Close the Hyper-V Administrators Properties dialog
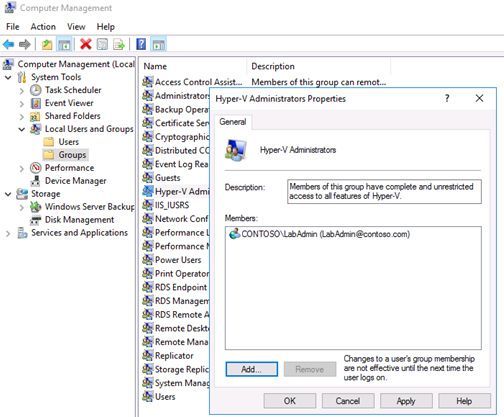Screen dimensions: 504x417 click(479, 98)
